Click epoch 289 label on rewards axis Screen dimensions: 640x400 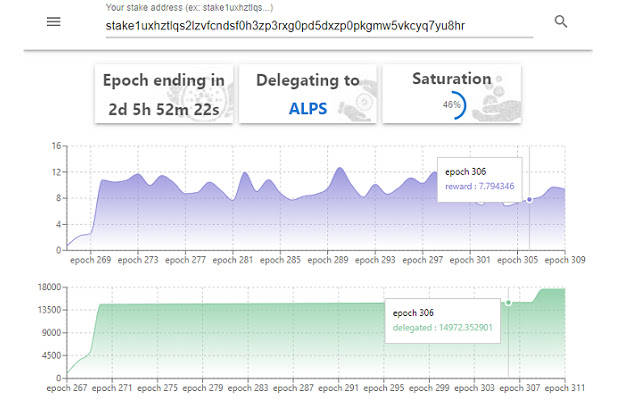[x=327, y=260]
